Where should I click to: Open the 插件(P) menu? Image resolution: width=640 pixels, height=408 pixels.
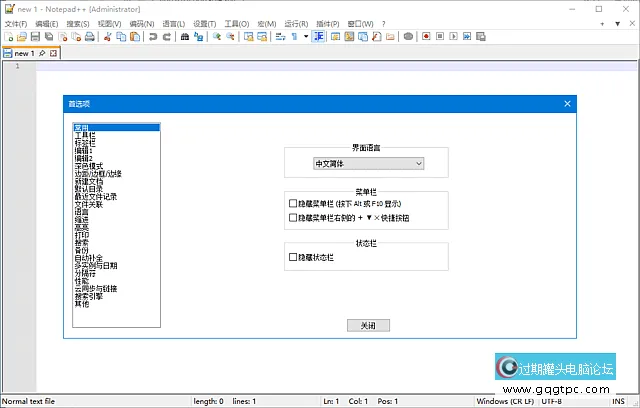click(x=327, y=23)
